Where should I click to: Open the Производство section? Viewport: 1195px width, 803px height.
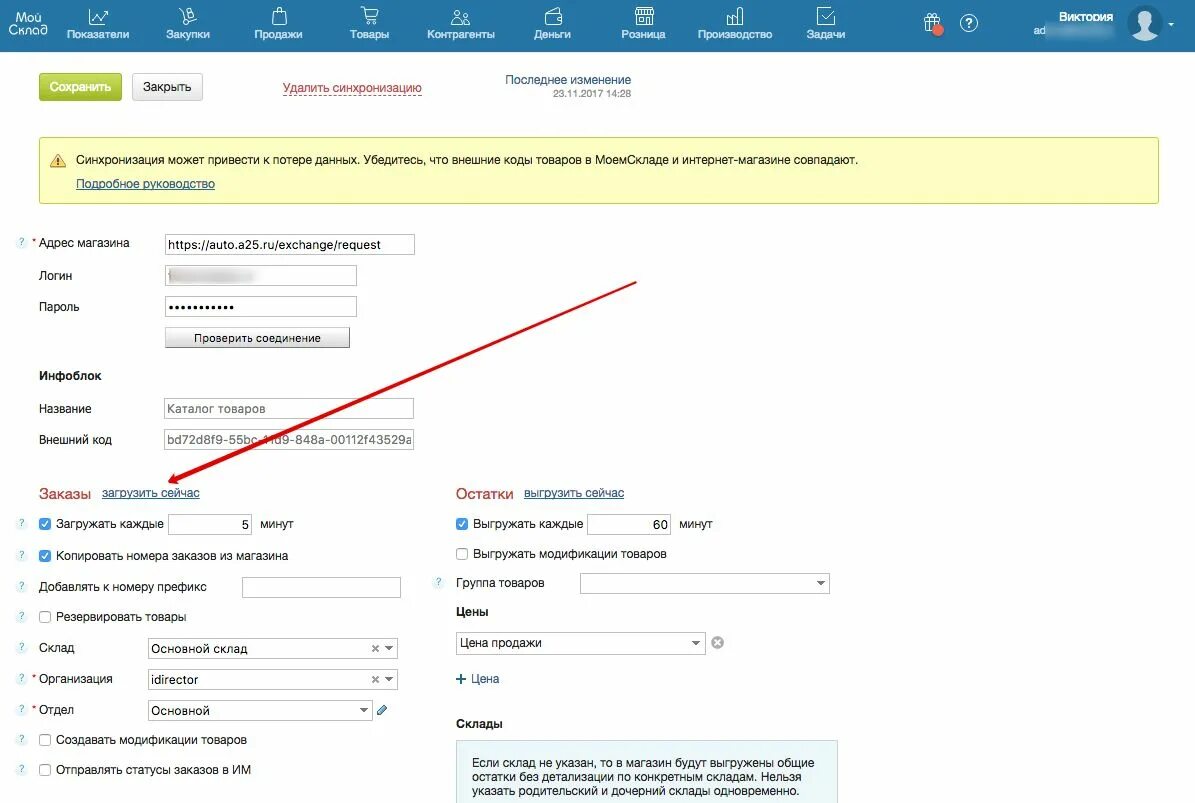[x=735, y=24]
